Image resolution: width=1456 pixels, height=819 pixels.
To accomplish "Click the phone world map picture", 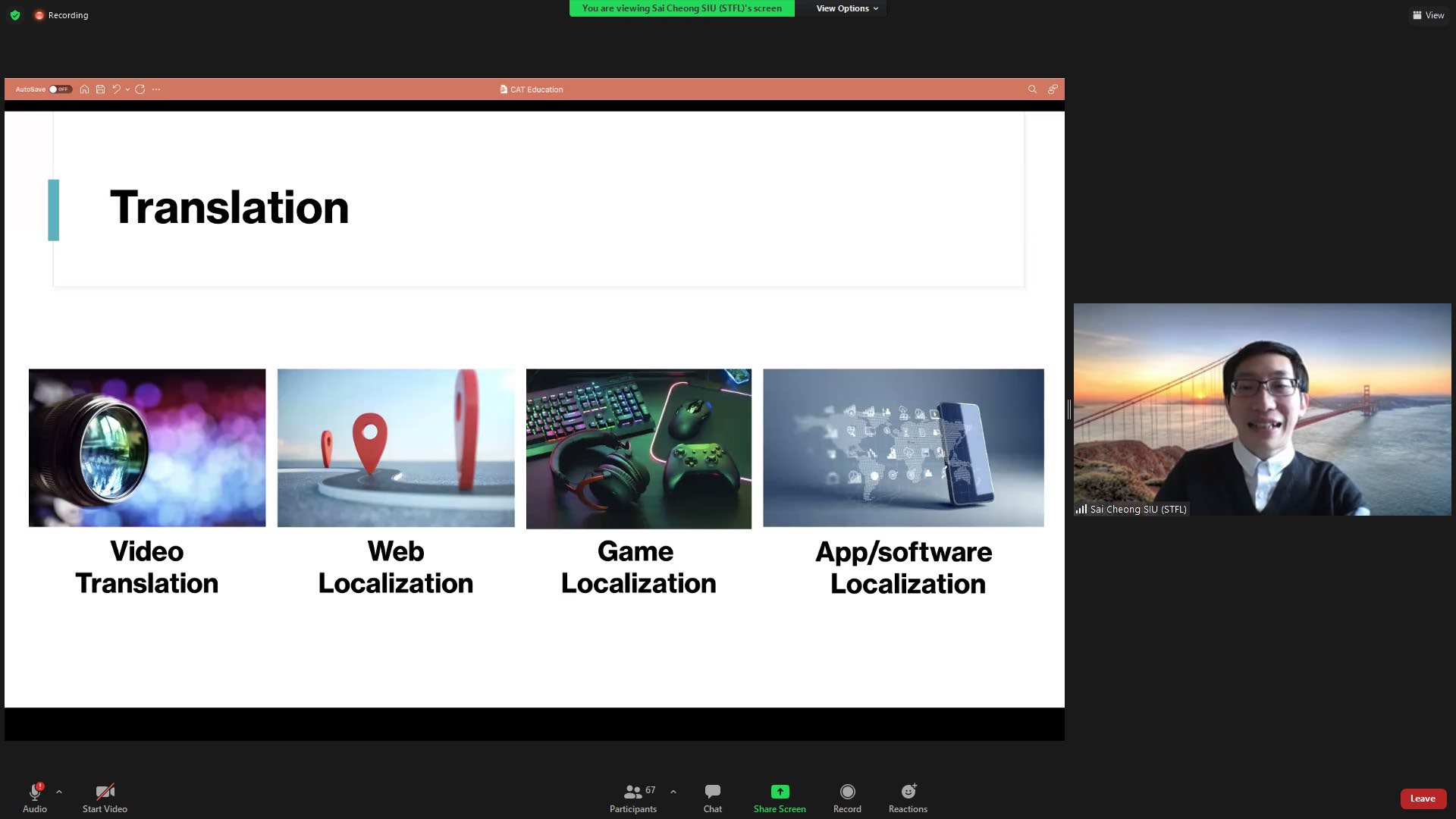I will [x=903, y=447].
